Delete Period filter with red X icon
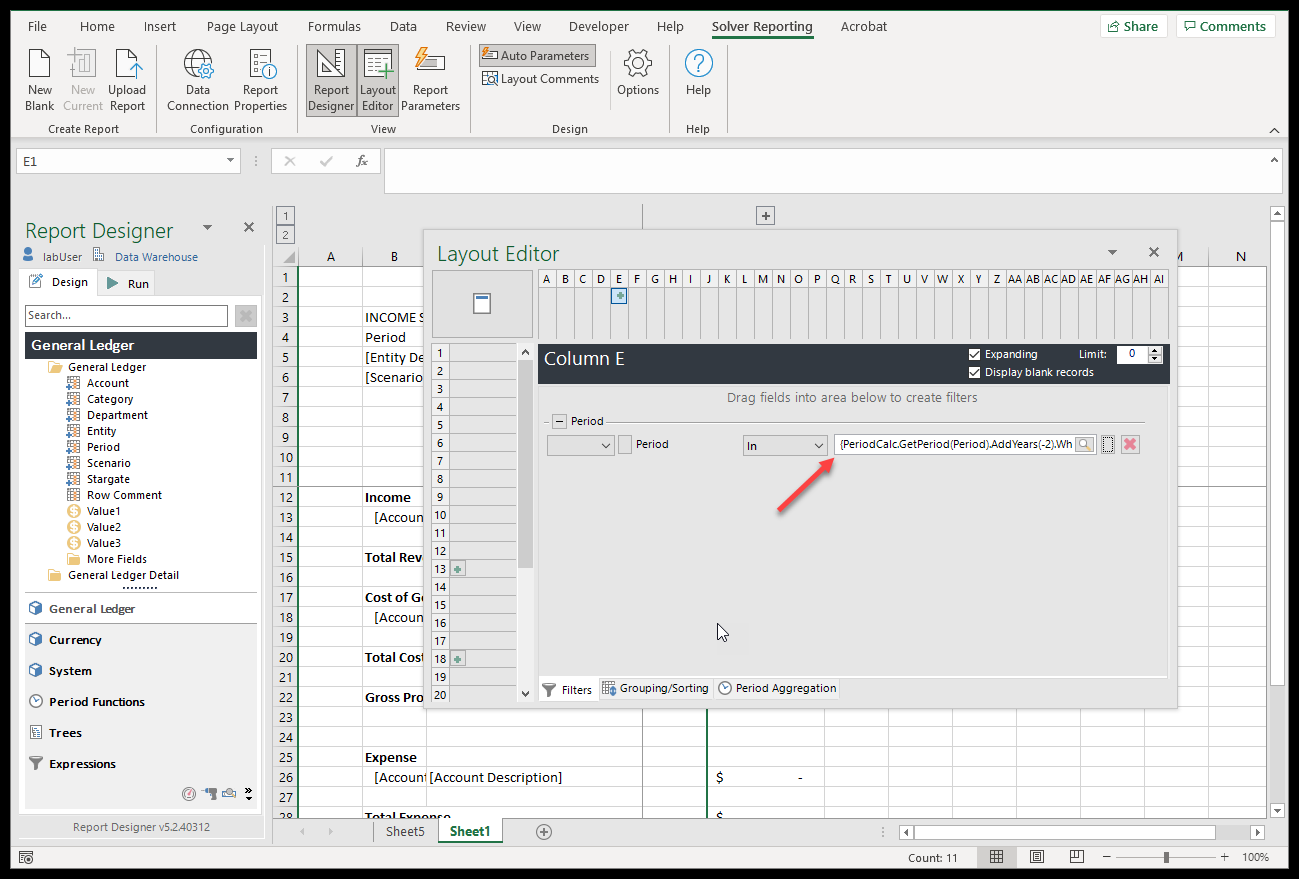This screenshot has height=879, width=1299. click(x=1130, y=445)
